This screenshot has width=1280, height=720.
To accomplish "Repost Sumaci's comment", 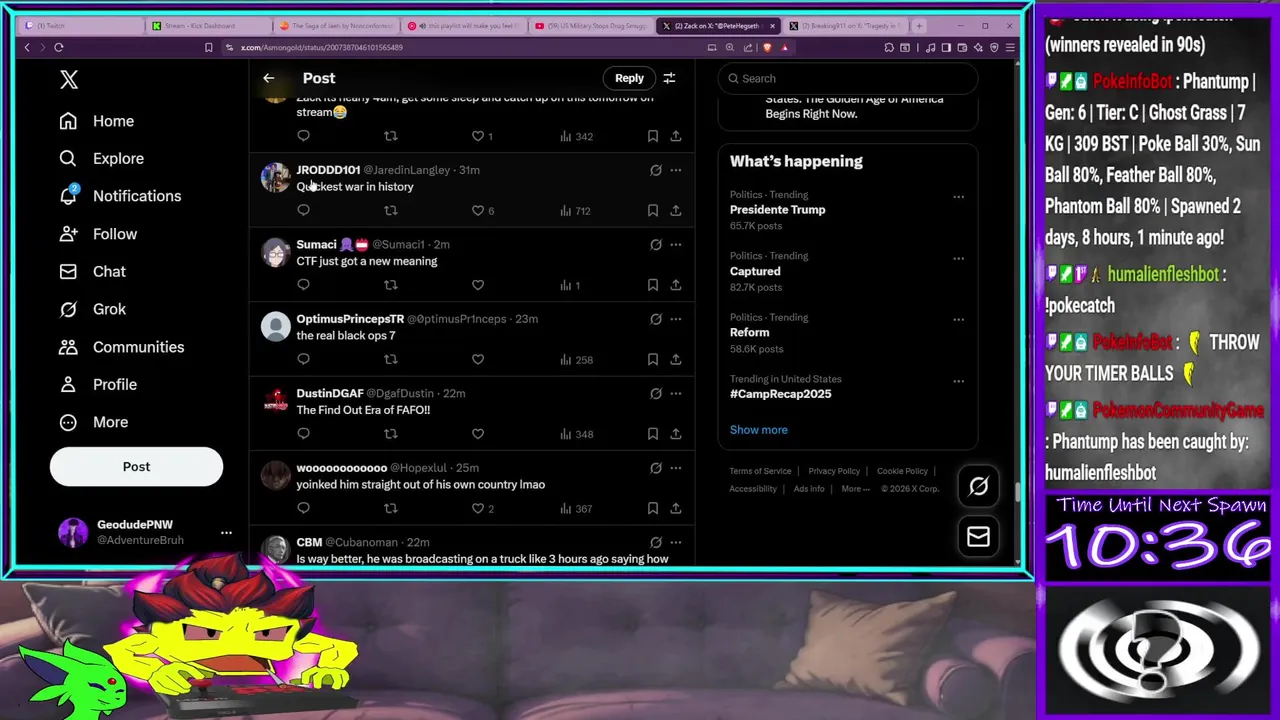I will (391, 285).
